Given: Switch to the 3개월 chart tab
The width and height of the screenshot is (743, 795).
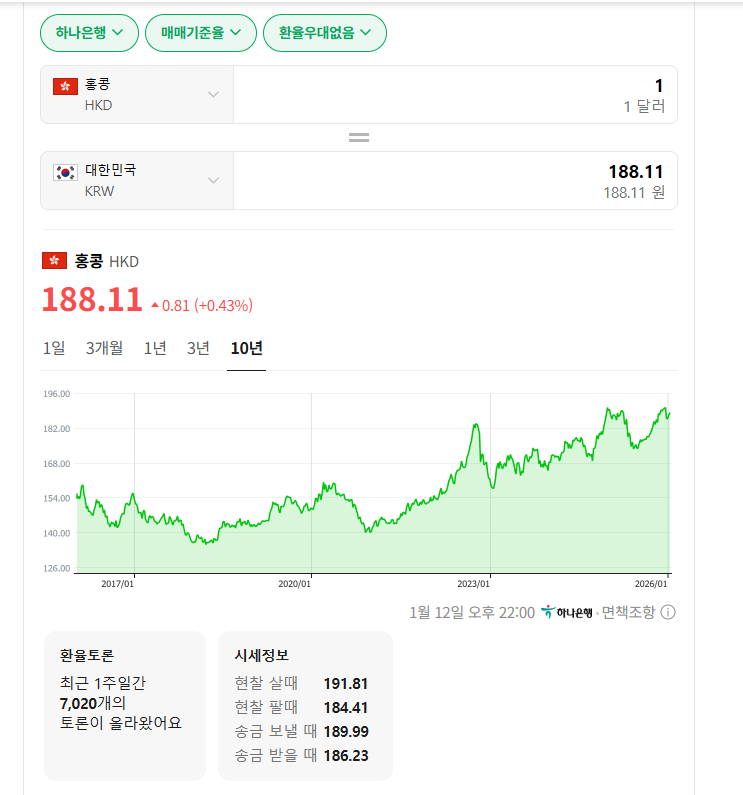Looking at the screenshot, I should [104, 348].
